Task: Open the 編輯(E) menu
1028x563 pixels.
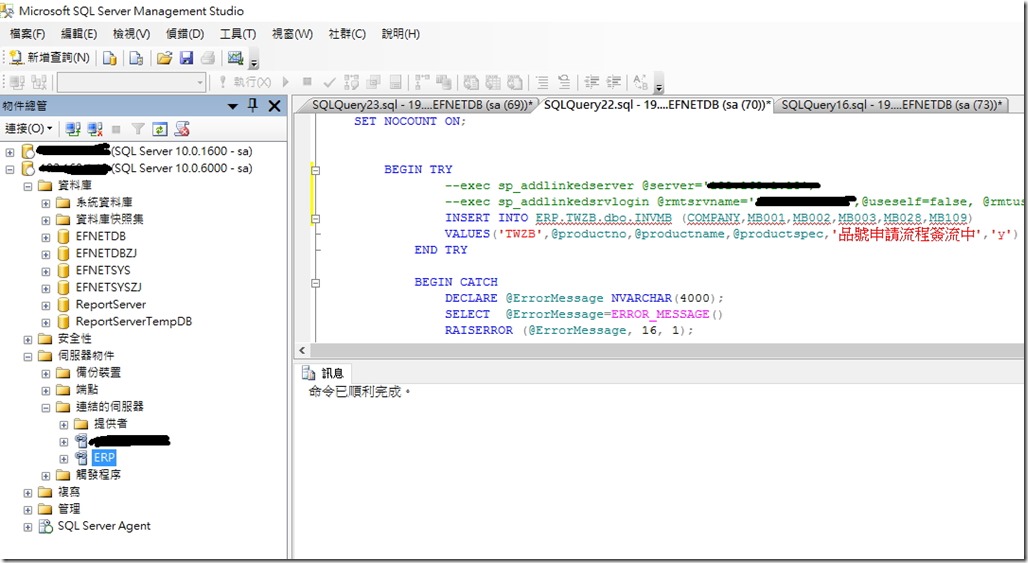Action: pyautogui.click(x=79, y=33)
